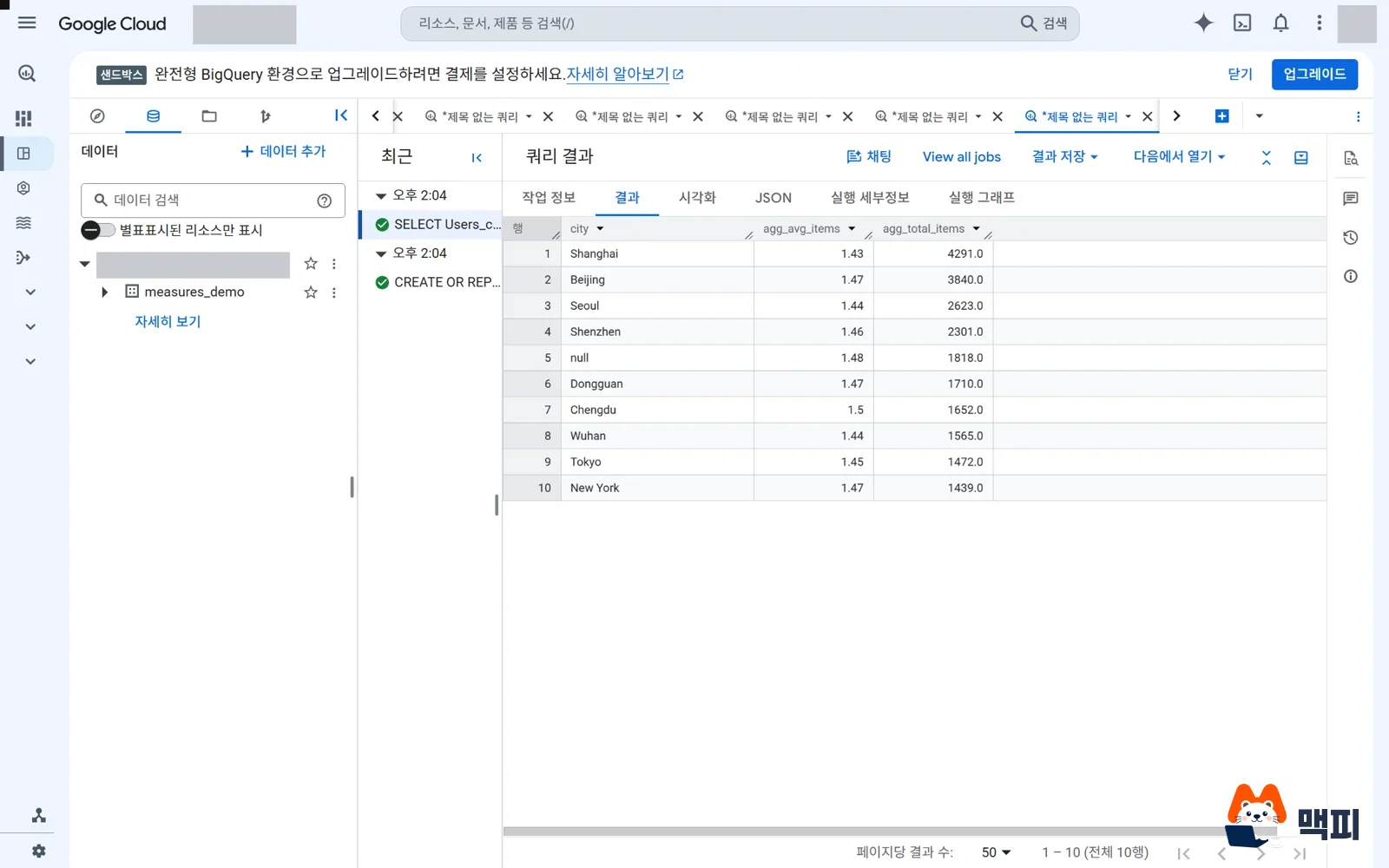Open the data search help icon

pyautogui.click(x=325, y=201)
